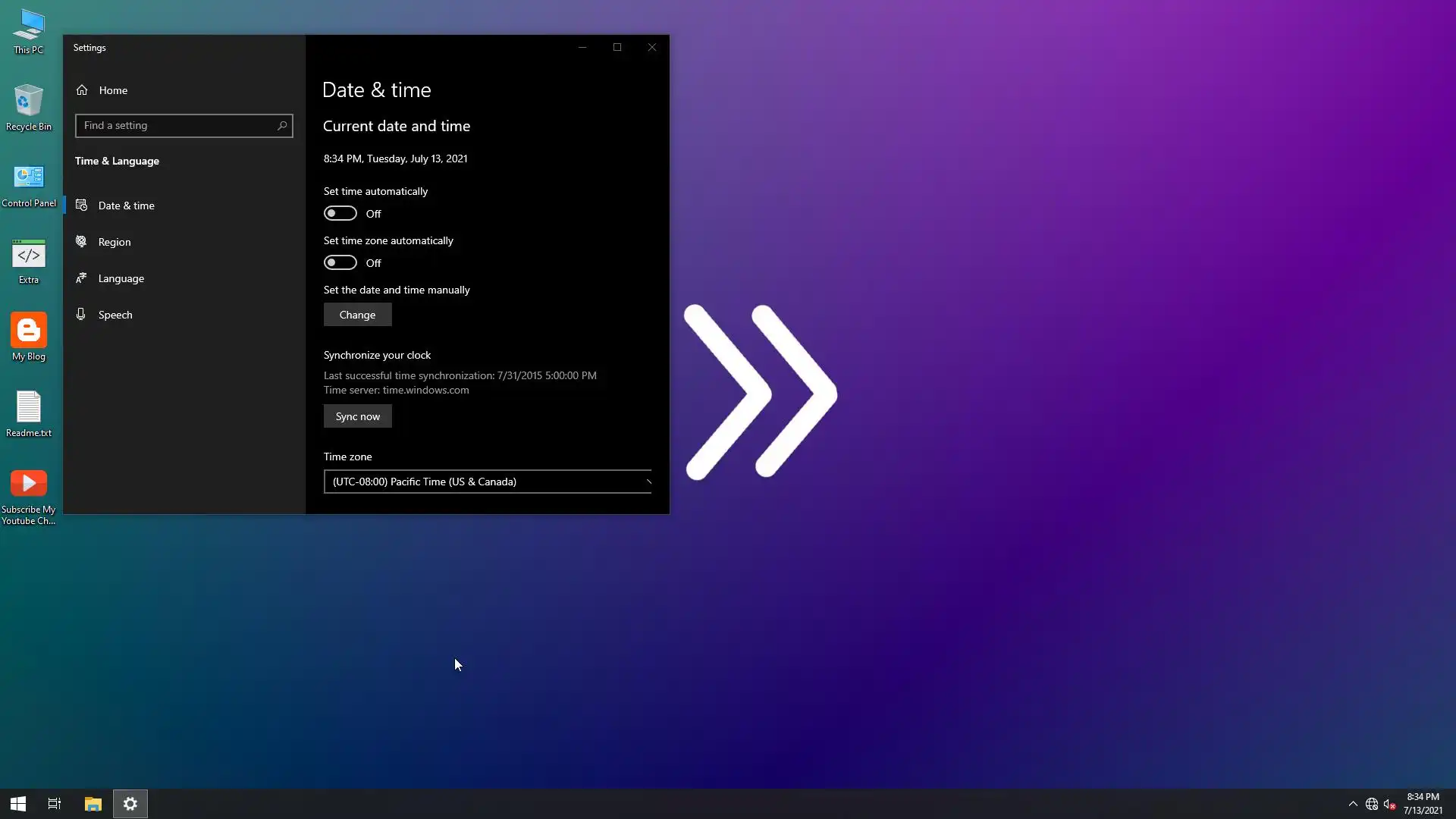Click the volume icon in system tray
The height and width of the screenshot is (819, 1456).
pyautogui.click(x=1389, y=805)
